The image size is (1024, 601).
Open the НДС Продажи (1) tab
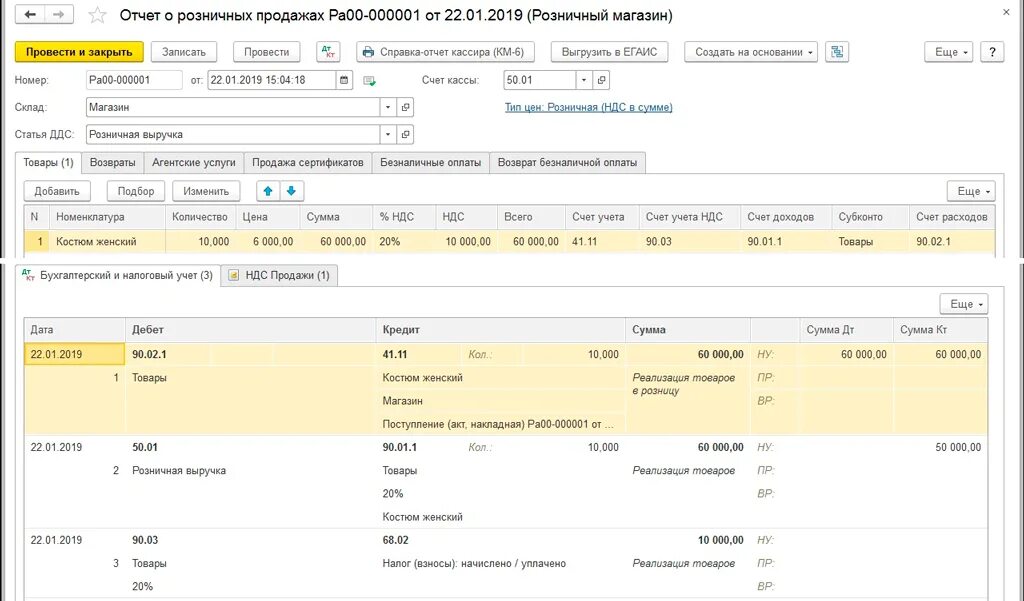[280, 276]
